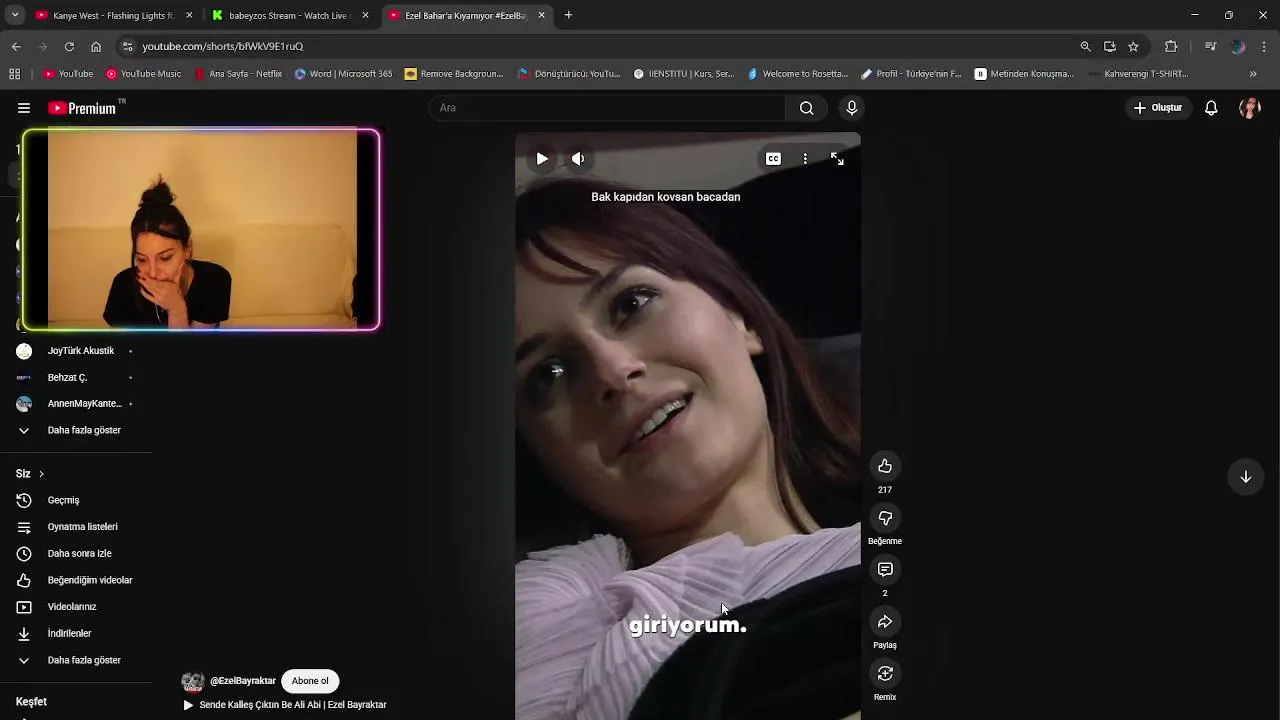This screenshot has width=1280, height=720.
Task: Subscribe with Abone ol button
Action: (x=310, y=681)
